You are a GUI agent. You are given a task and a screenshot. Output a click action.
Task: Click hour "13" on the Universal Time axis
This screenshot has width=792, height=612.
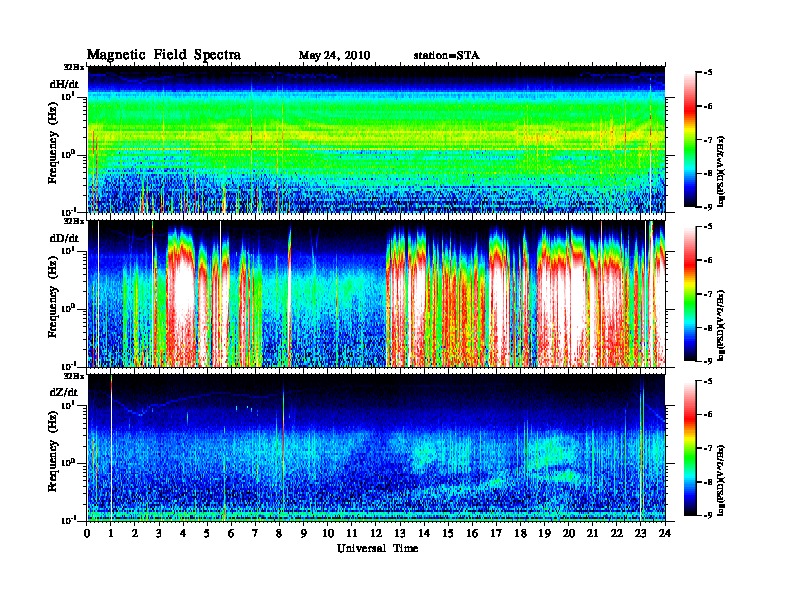click(400, 534)
